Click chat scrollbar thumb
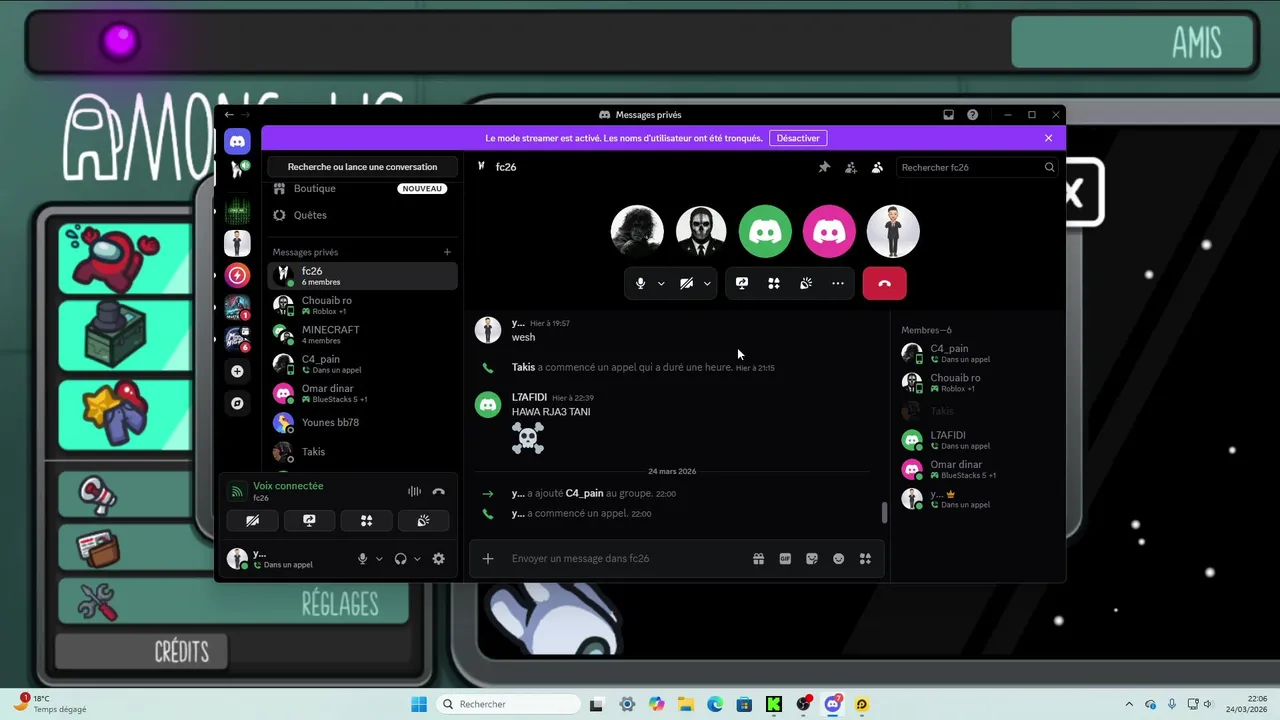This screenshot has height=720, width=1280. coord(884,513)
